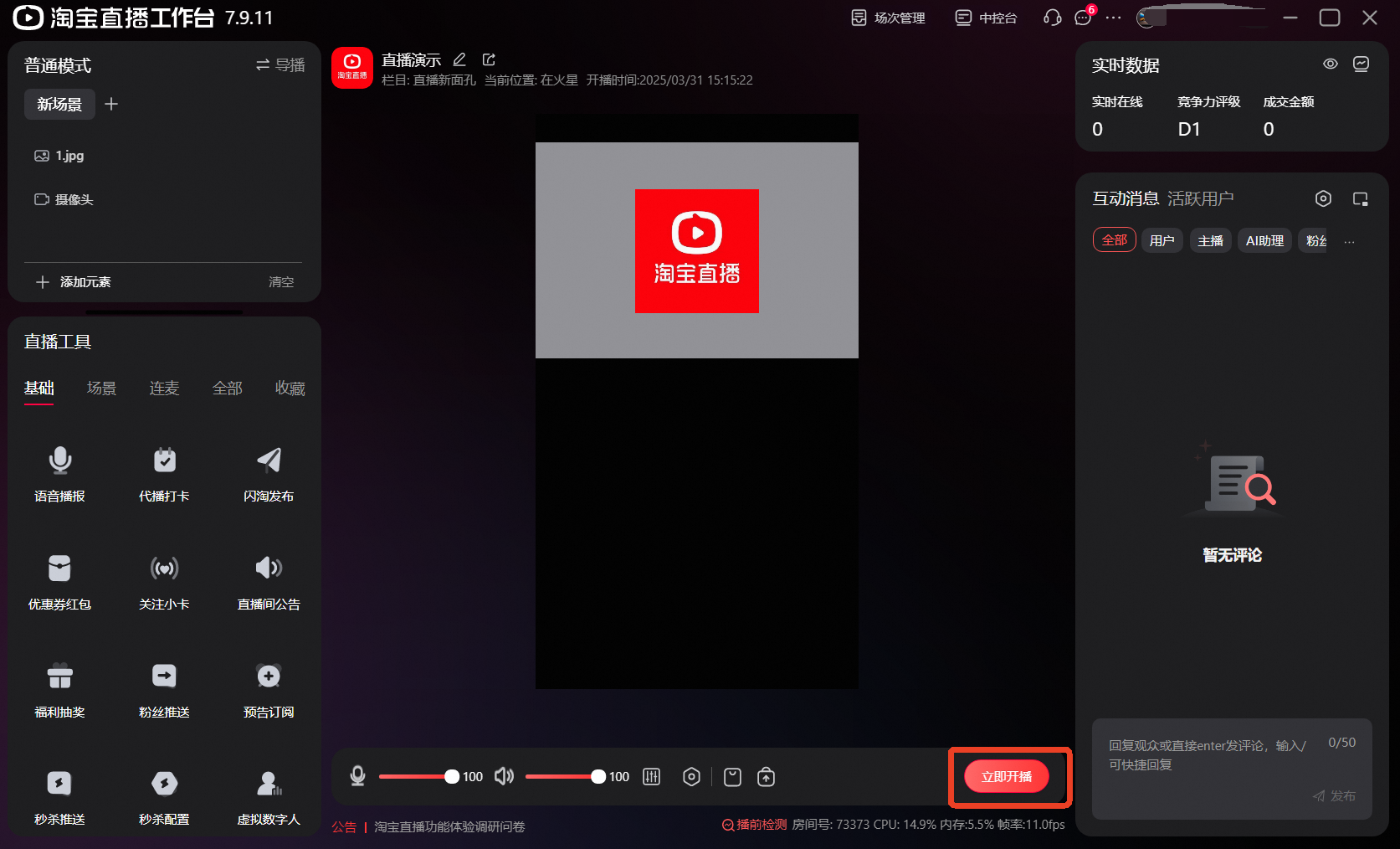Open the 优惠券红包 coupon tool
The width and height of the screenshot is (1400, 849).
pos(59,581)
